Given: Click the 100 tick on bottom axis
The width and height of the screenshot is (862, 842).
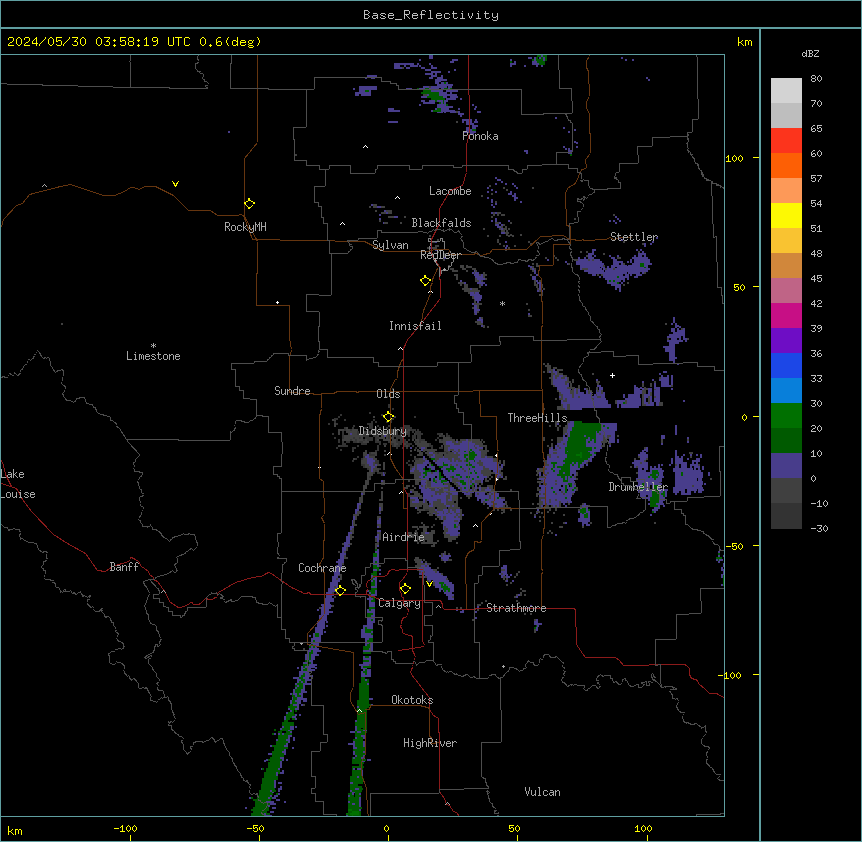Looking at the screenshot, I should click(x=643, y=829).
